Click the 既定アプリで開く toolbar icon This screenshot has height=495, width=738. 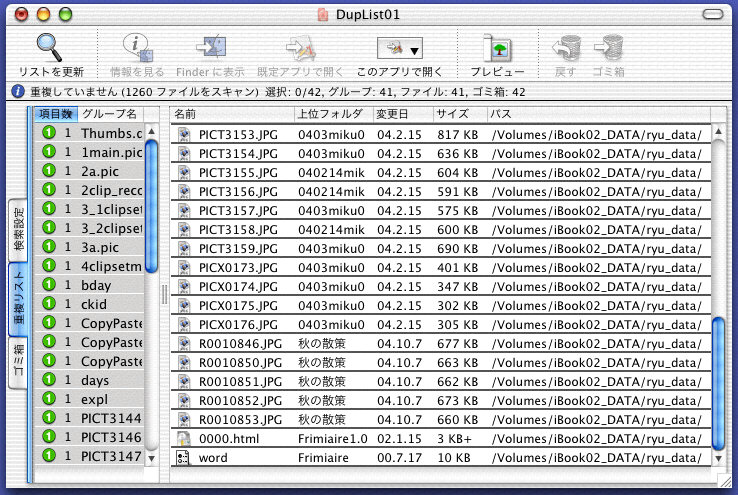point(300,48)
